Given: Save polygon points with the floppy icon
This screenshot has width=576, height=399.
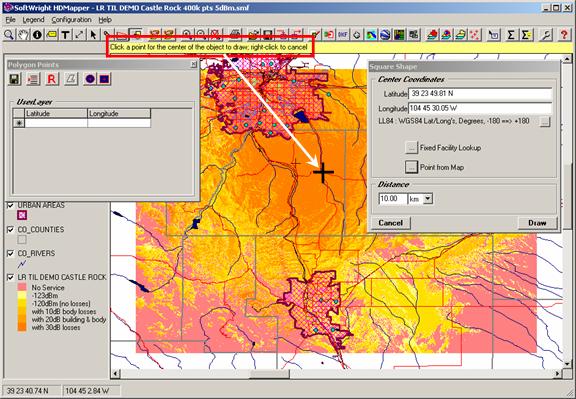Looking at the screenshot, I should click(15, 79).
